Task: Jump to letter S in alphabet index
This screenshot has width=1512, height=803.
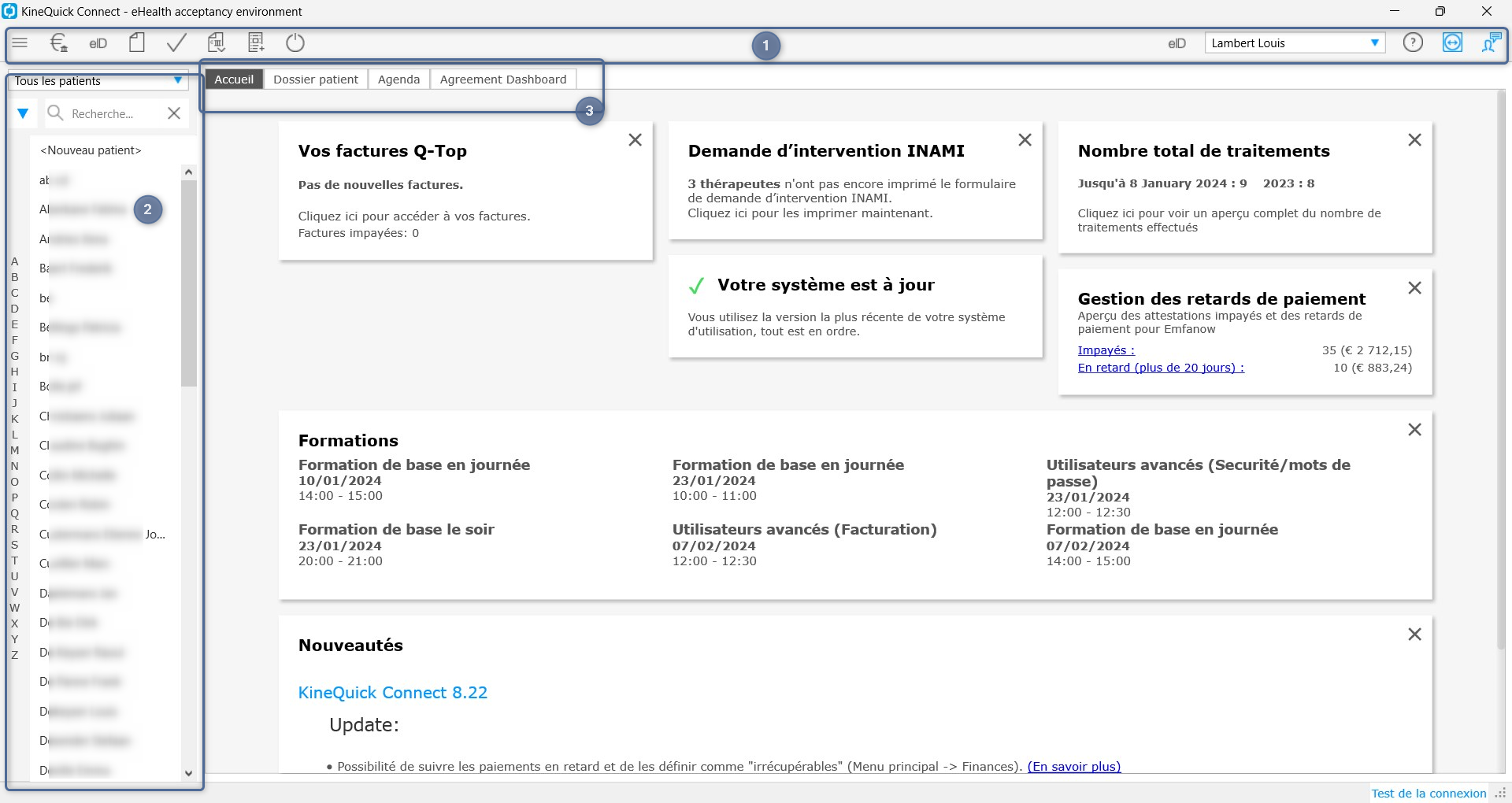Action: point(14,545)
